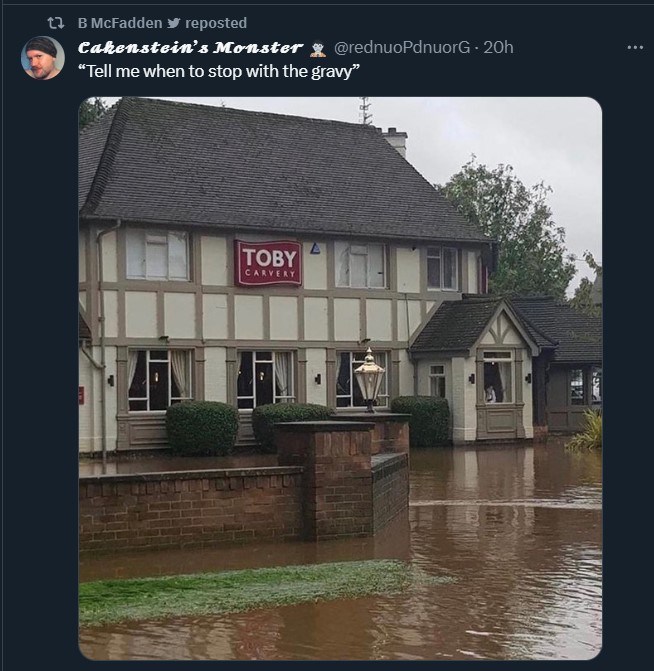
Task: Open the Cakenstein's Monster display name
Action: tap(190, 48)
